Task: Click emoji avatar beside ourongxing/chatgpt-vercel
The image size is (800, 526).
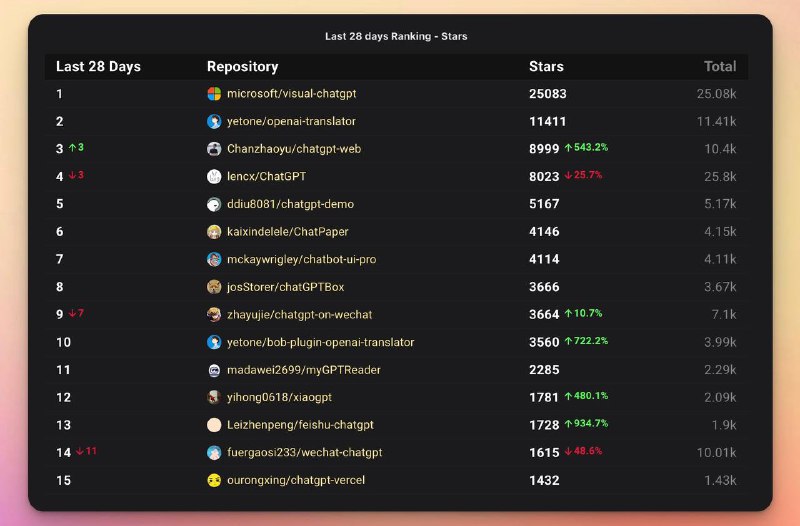Action: coord(214,480)
